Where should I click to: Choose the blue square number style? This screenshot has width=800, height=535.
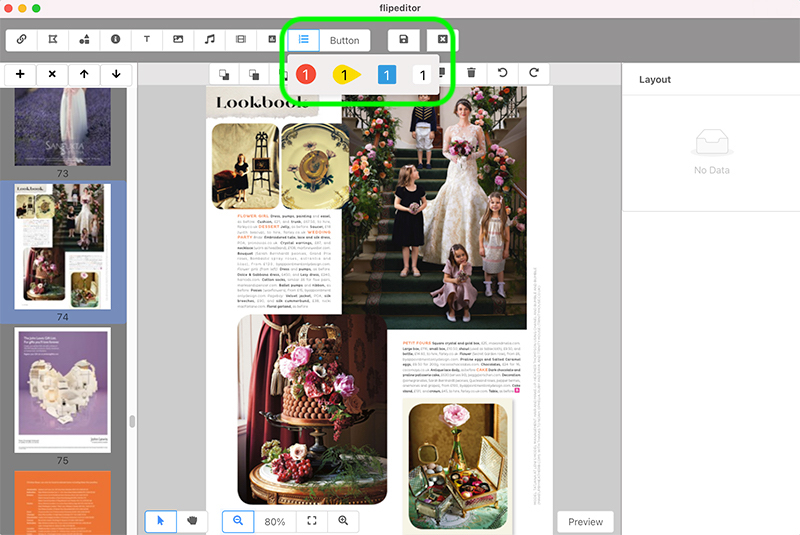[x=387, y=75]
